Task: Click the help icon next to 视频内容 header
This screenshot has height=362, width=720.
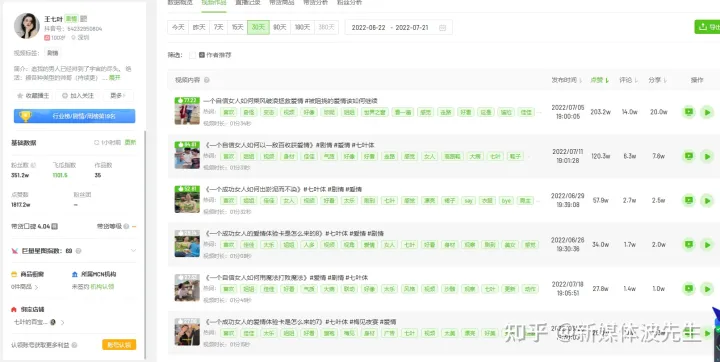Action: (207, 80)
